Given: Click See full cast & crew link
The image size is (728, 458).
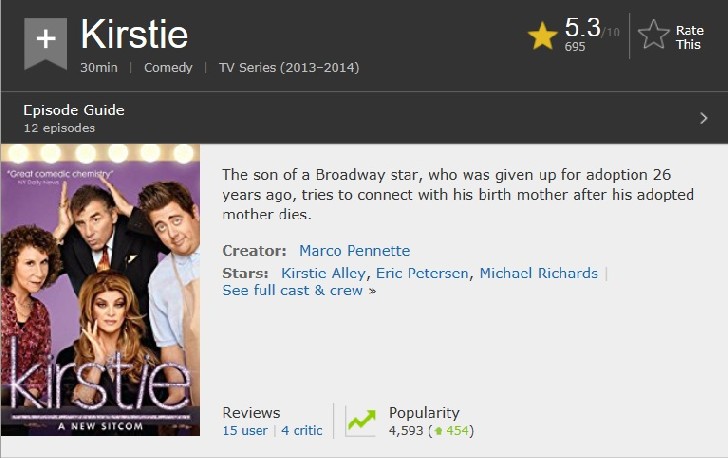Looking at the screenshot, I should [299, 290].
